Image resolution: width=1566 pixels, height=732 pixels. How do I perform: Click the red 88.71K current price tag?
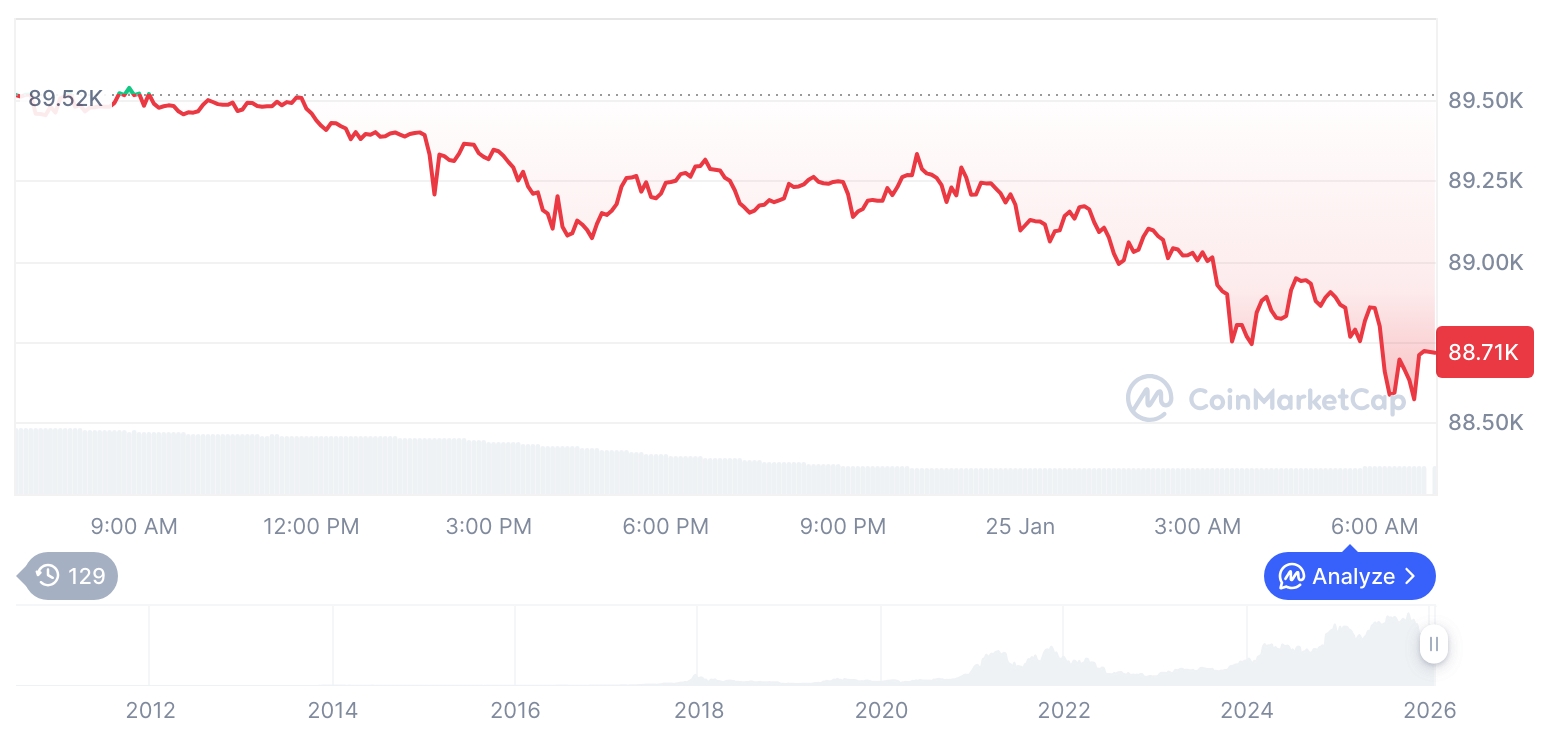click(x=1484, y=352)
